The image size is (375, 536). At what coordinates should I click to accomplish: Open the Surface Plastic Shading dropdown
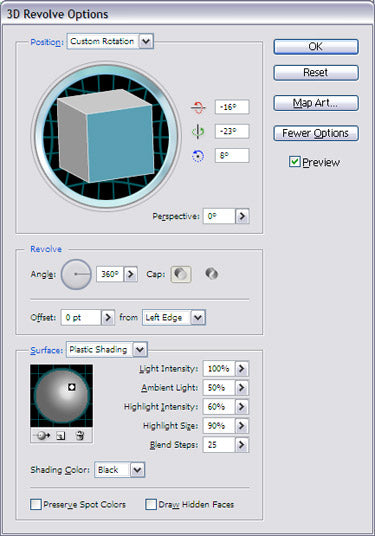140,349
